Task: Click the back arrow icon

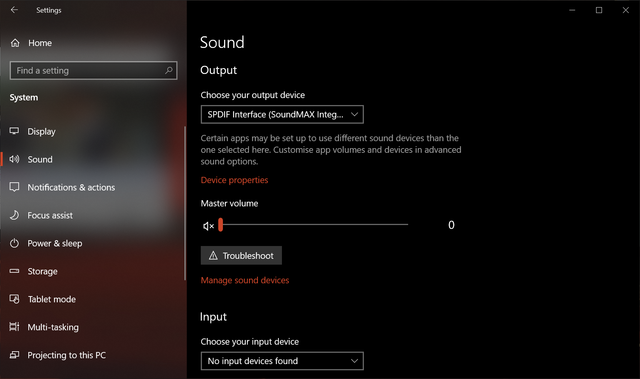Action: (x=14, y=10)
